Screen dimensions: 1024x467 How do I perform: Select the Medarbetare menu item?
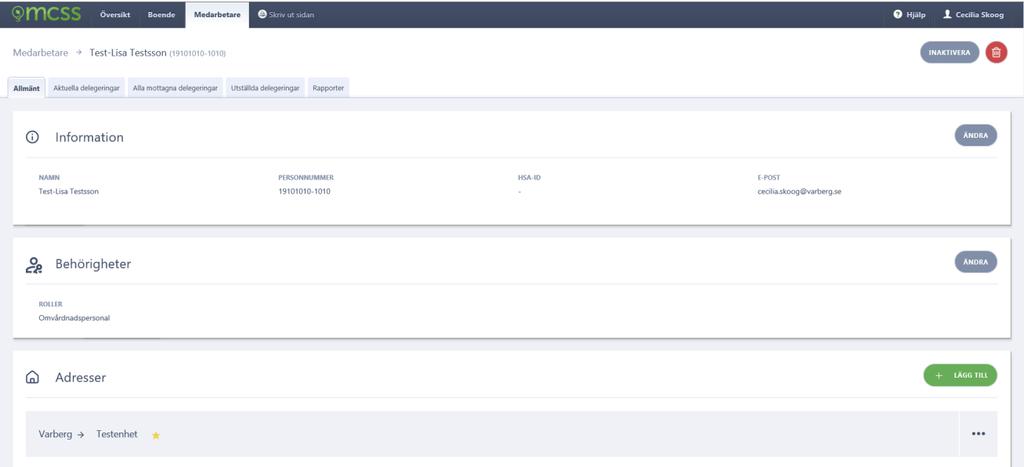pos(217,14)
